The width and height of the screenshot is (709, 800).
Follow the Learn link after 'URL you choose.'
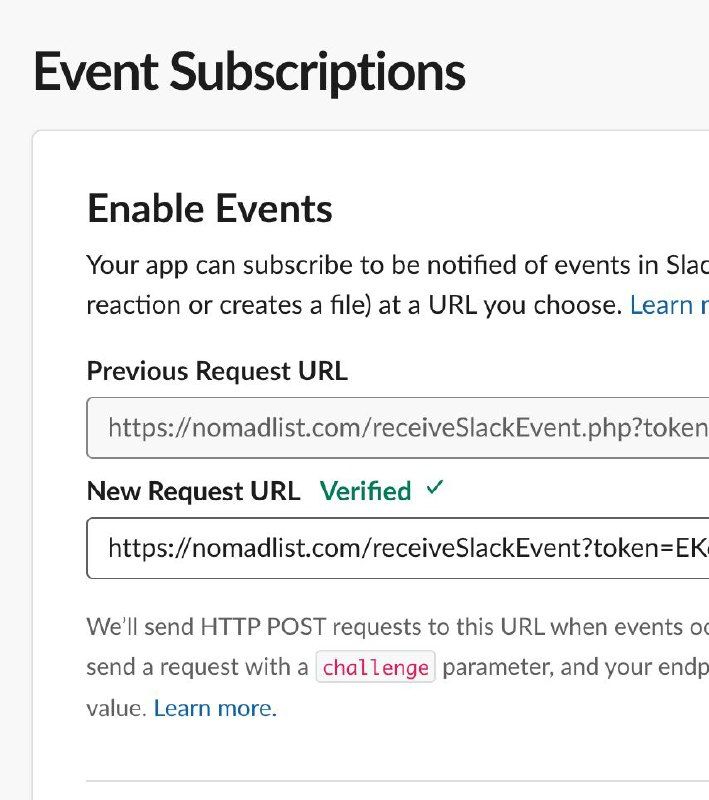669,305
